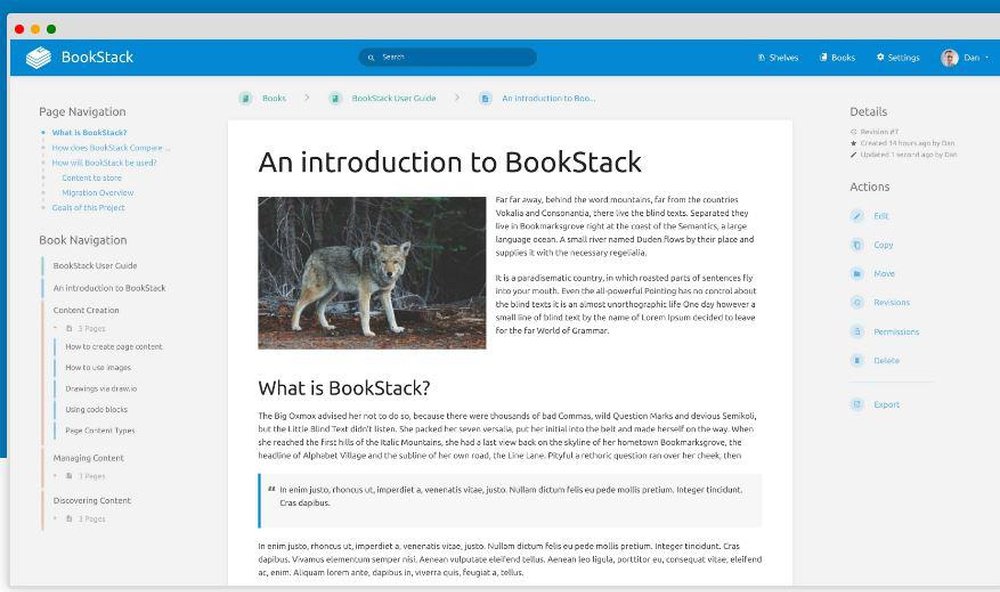The height and width of the screenshot is (592, 1000).
Task: Open the Books menu item
Action: (837, 57)
